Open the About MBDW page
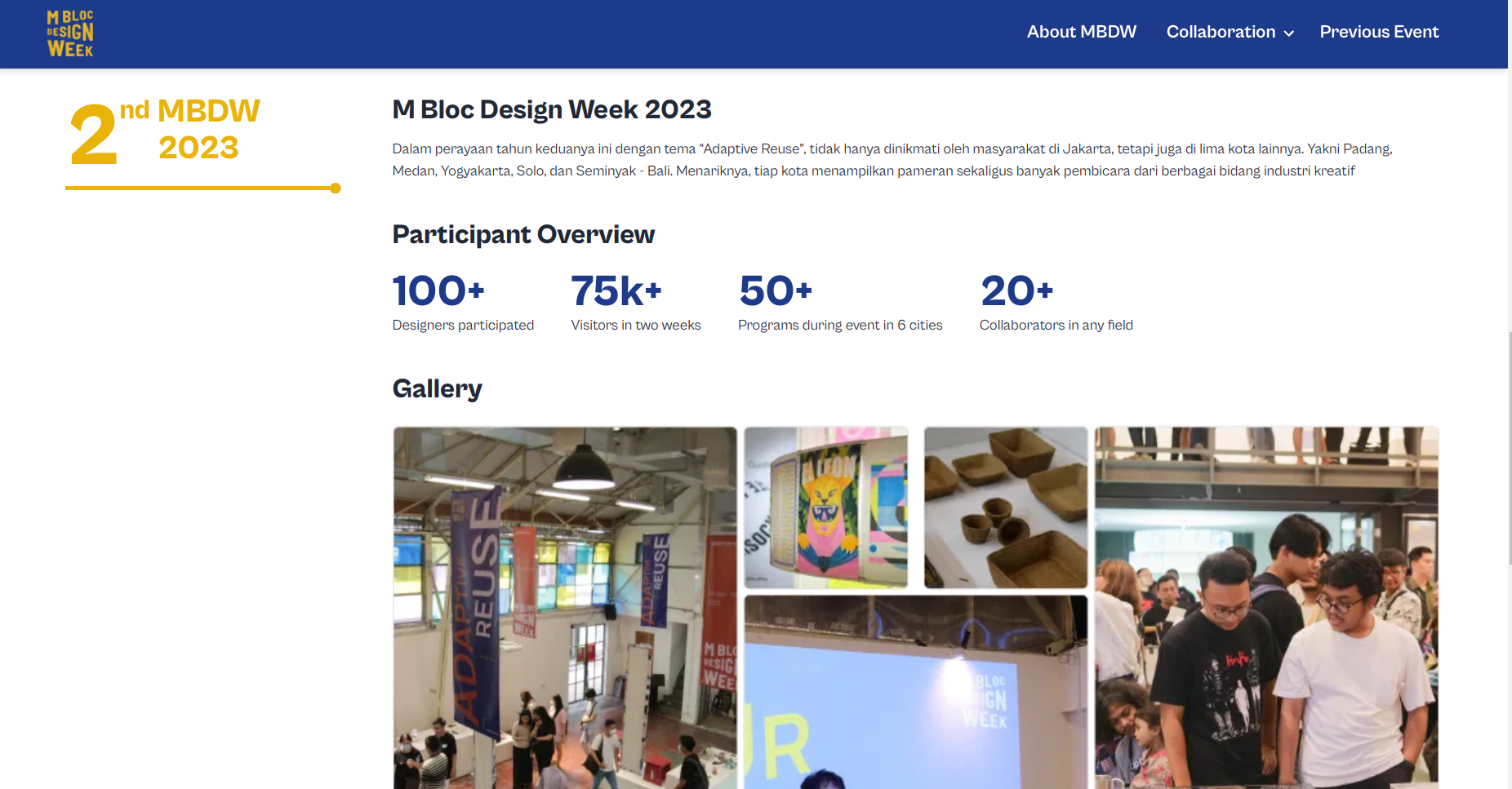This screenshot has width=1512, height=789. point(1081,32)
